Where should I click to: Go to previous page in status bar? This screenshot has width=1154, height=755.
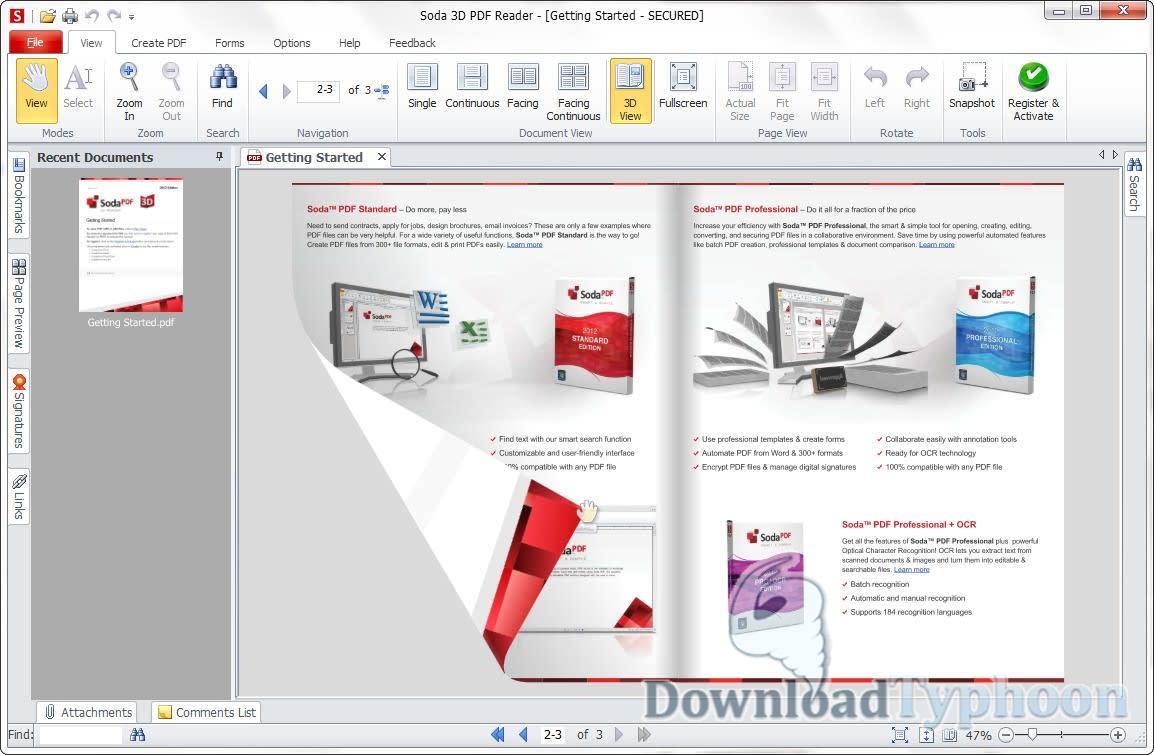click(x=523, y=734)
